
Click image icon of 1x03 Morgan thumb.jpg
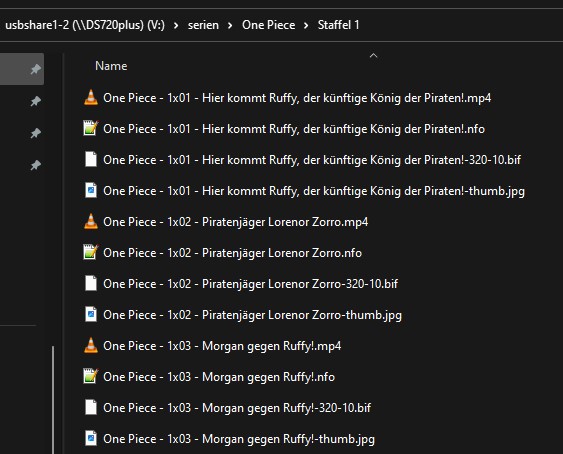click(91, 438)
